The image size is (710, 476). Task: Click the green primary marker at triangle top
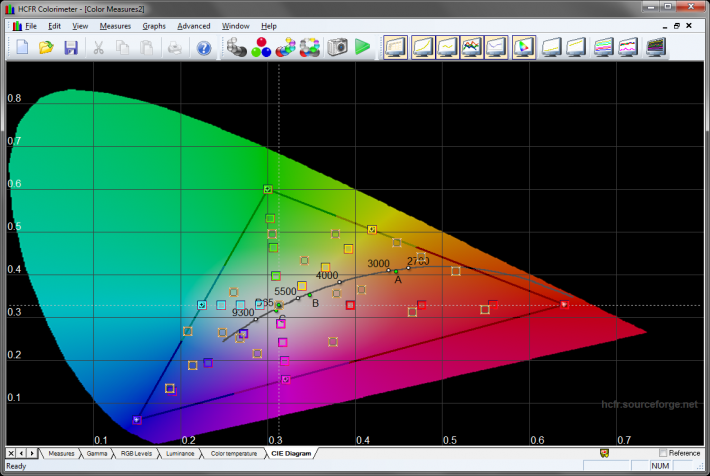pyautogui.click(x=268, y=189)
